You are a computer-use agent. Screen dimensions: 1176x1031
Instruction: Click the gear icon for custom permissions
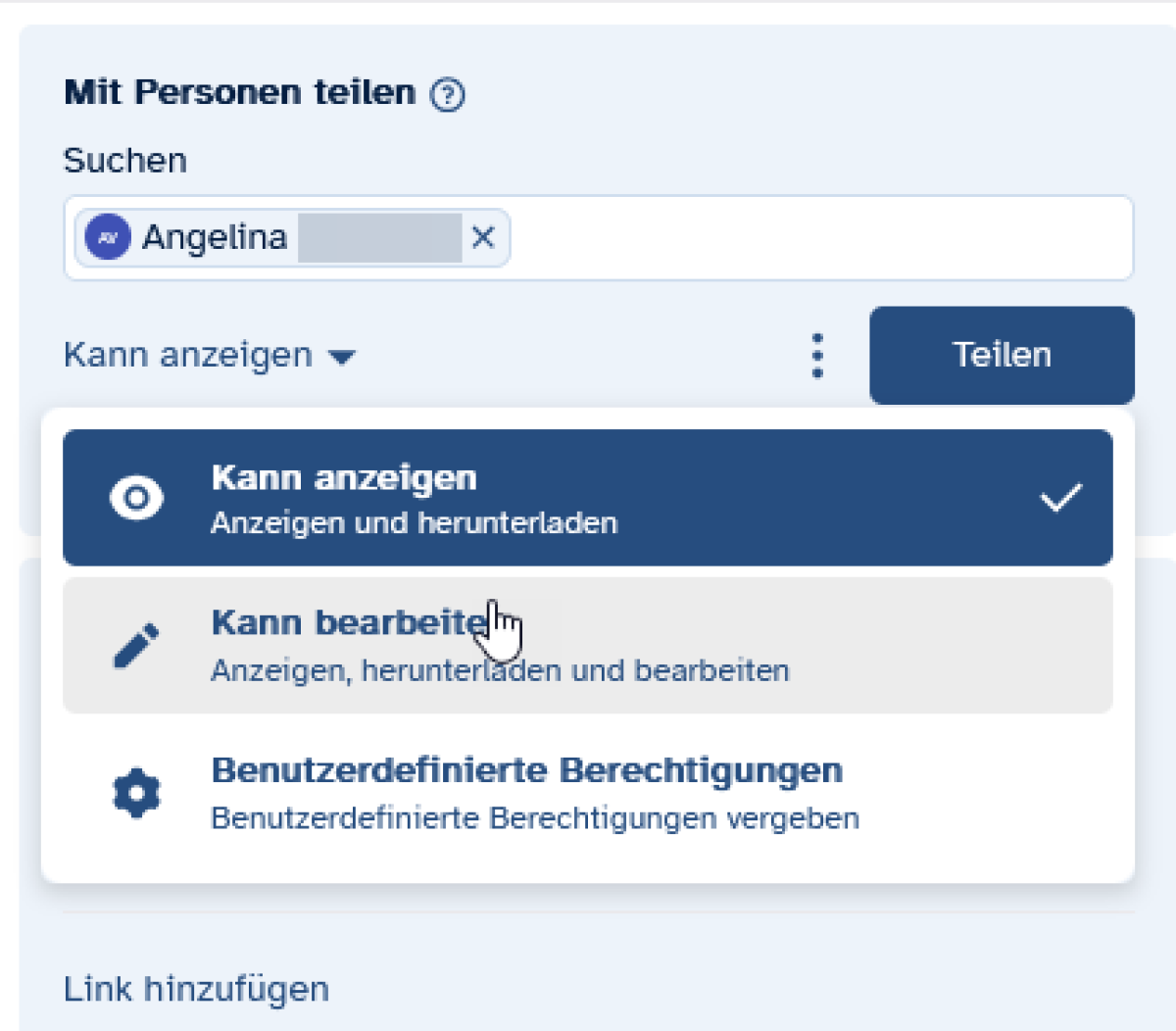[x=136, y=793]
